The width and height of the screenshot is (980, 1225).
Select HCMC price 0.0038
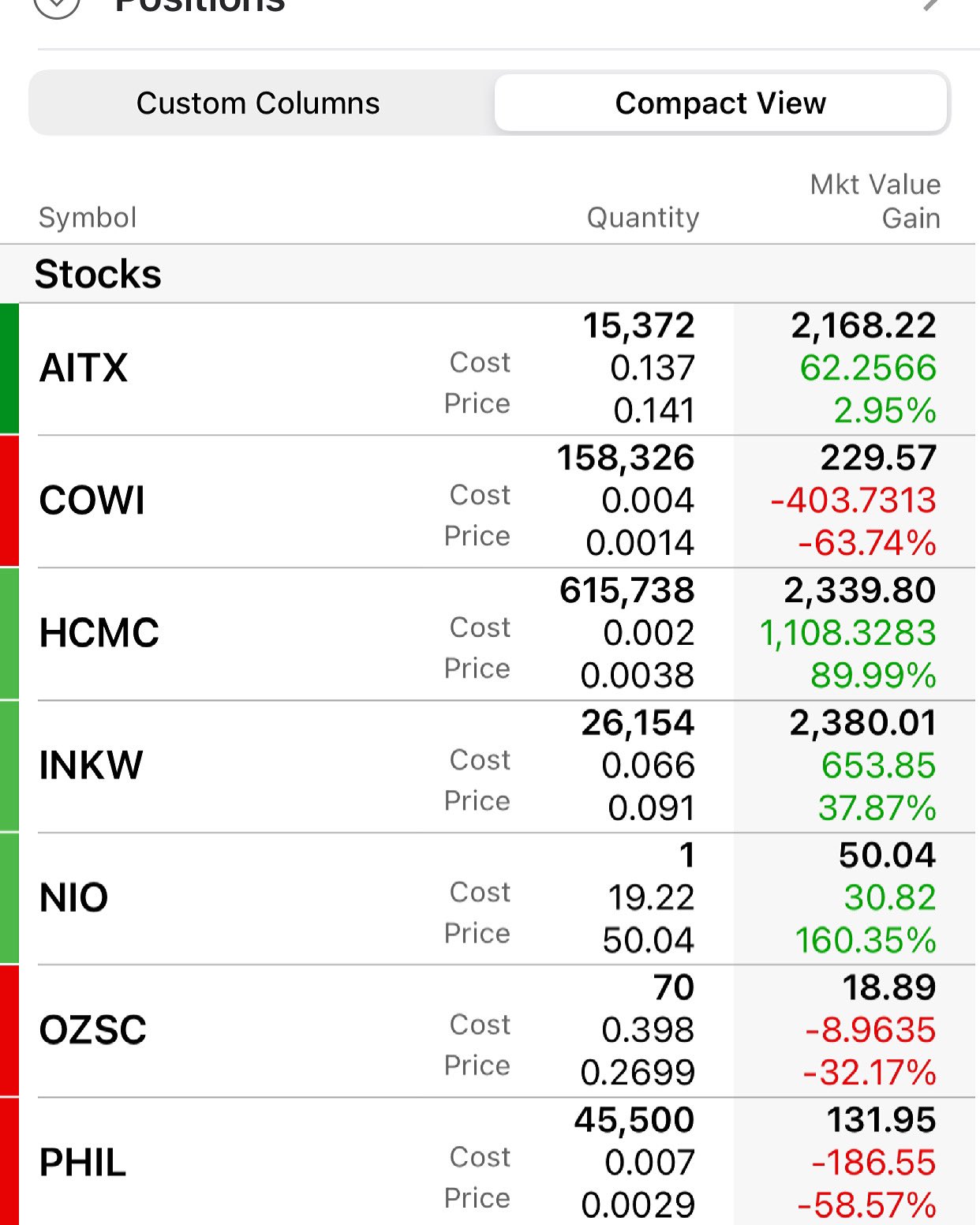point(638,676)
